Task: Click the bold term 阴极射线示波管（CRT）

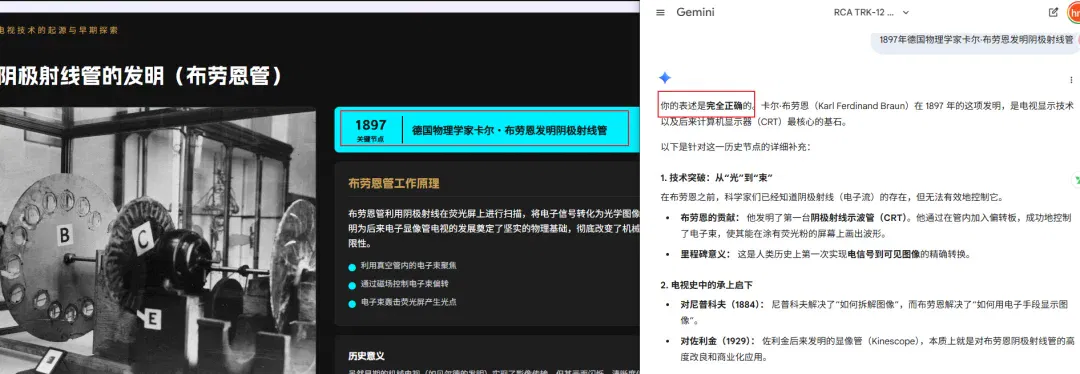Action: tap(859, 218)
